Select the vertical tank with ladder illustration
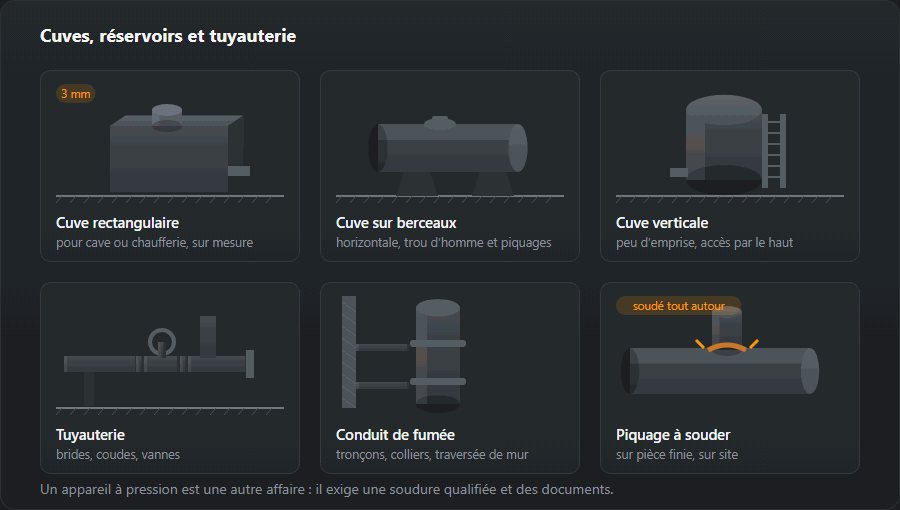900x510 pixels. tap(730, 145)
